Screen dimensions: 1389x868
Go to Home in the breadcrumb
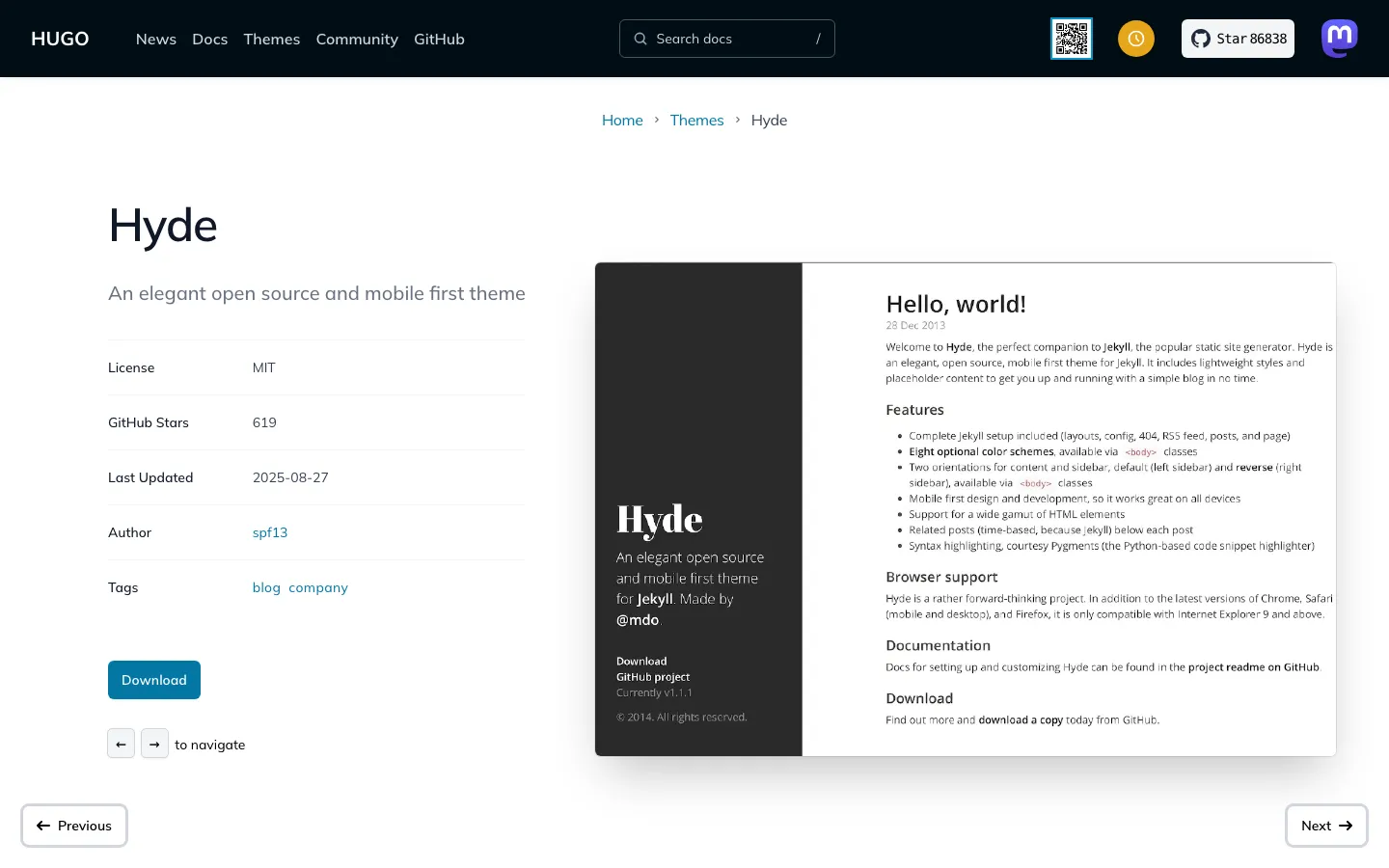click(x=622, y=121)
